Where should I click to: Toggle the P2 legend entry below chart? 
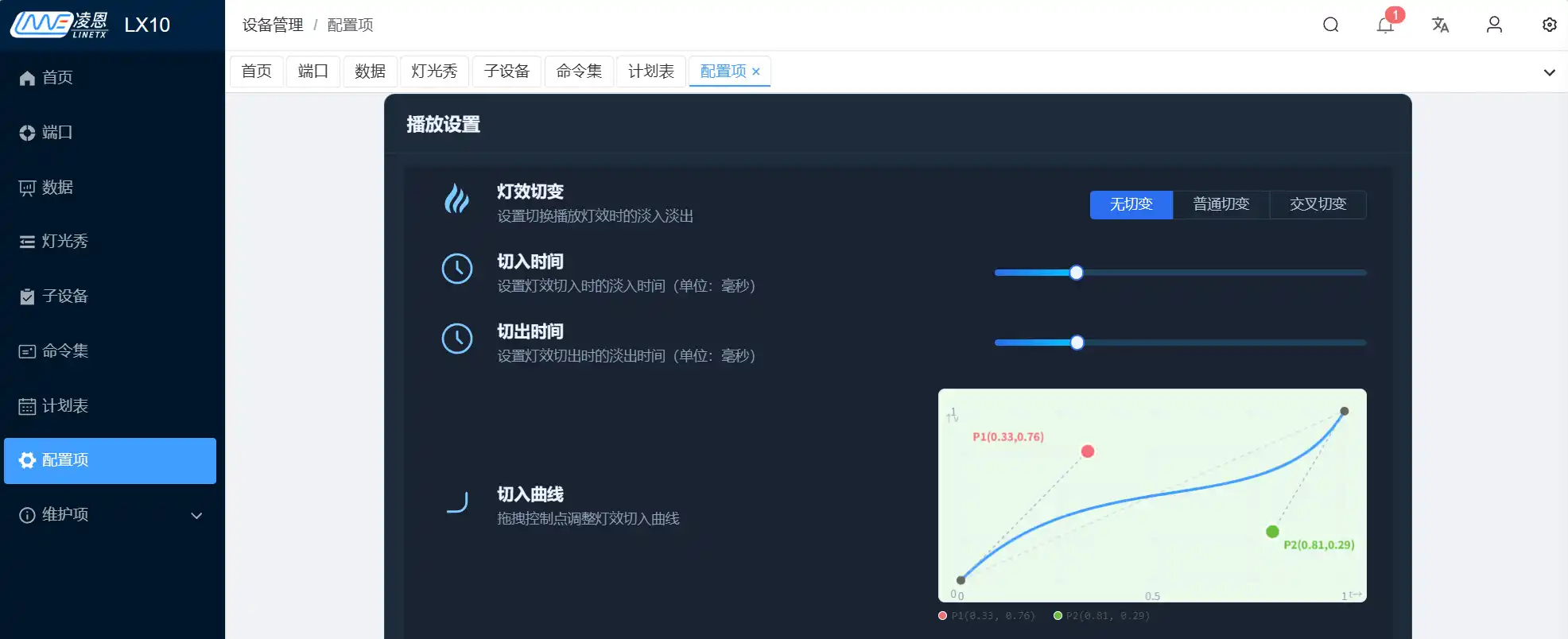[x=1101, y=616]
